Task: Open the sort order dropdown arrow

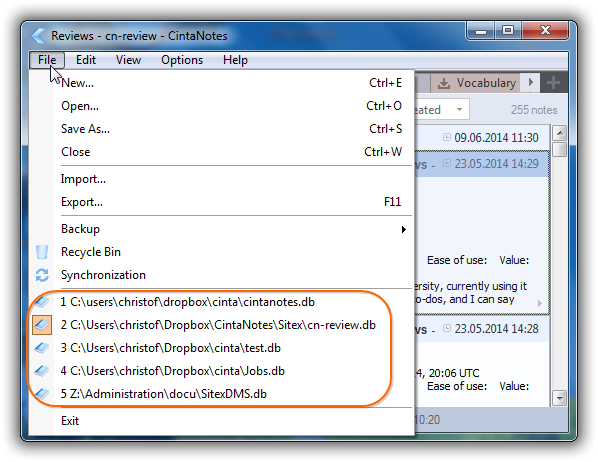Action: [460, 110]
